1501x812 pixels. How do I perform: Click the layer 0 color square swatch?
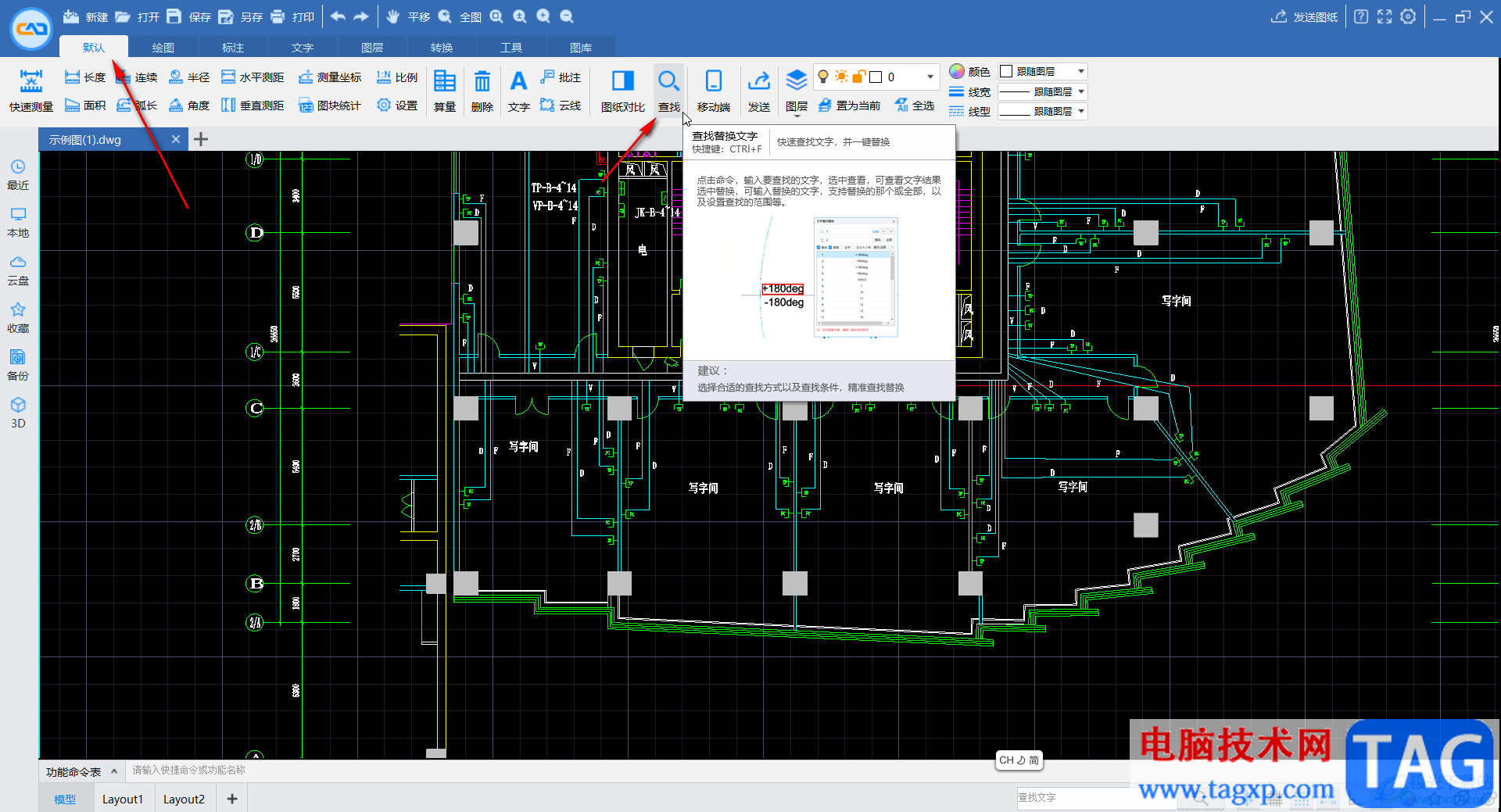[876, 77]
